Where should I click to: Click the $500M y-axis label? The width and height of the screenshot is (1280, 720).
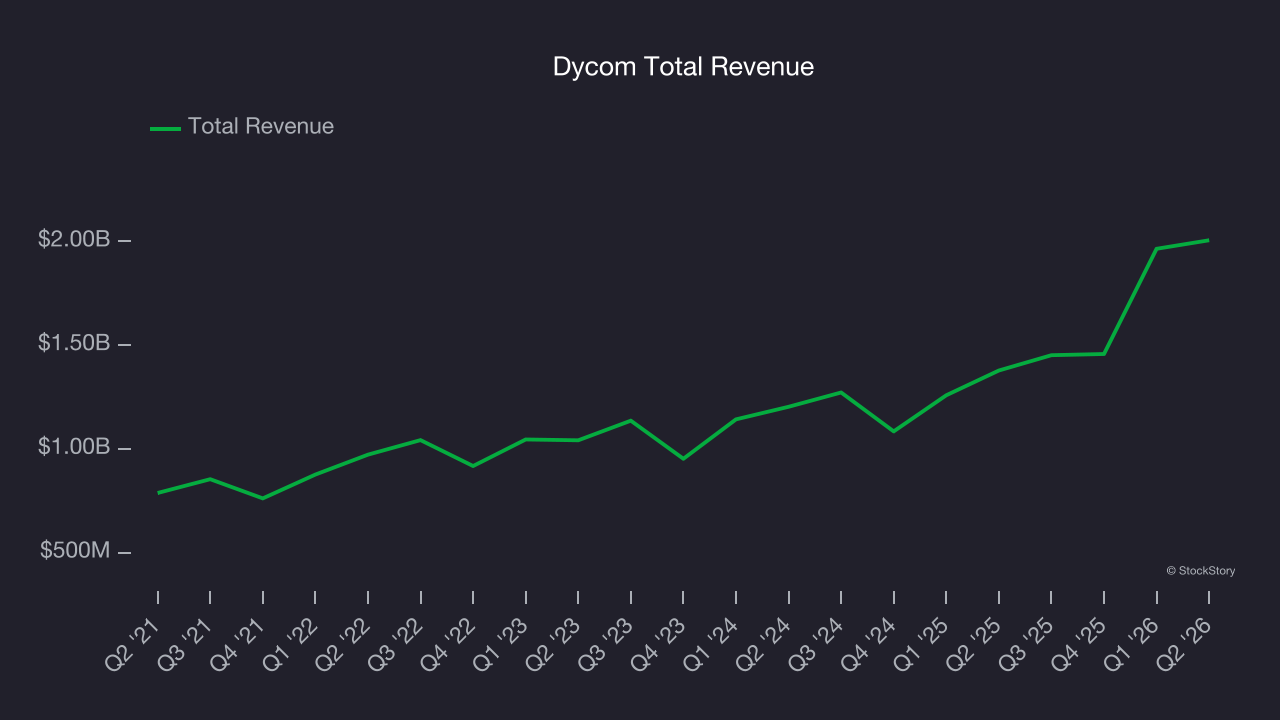[x=75, y=551]
